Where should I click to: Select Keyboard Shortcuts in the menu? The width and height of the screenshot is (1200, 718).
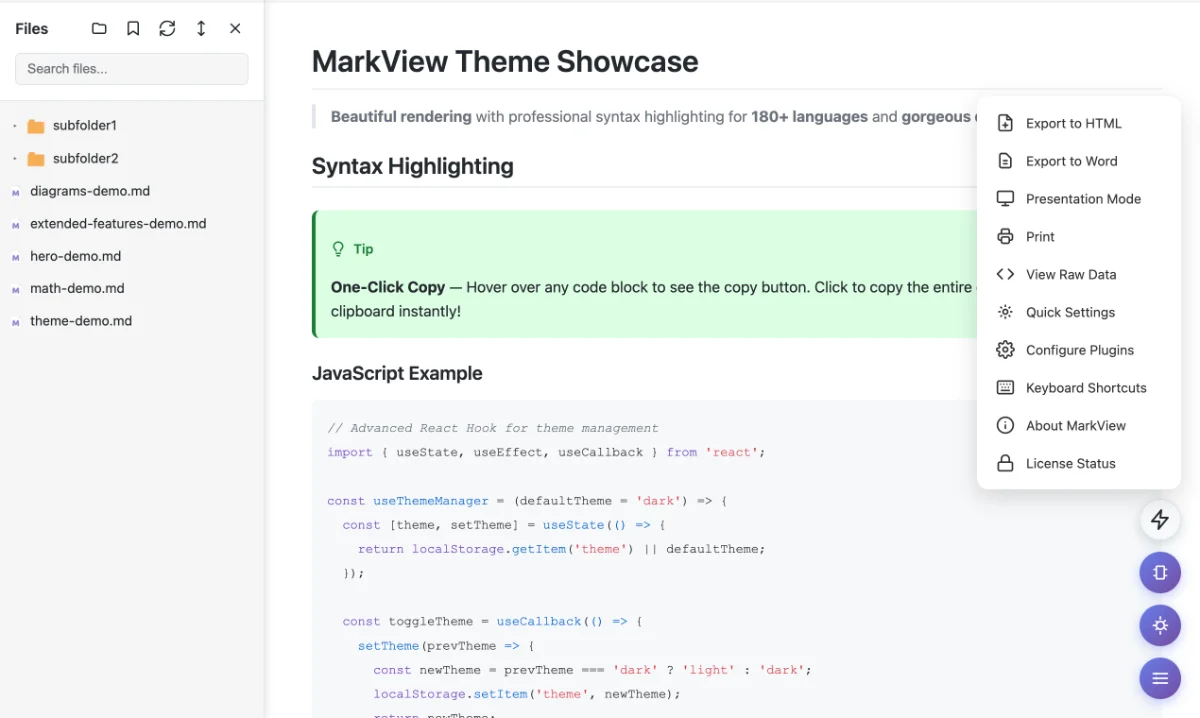[1086, 387]
